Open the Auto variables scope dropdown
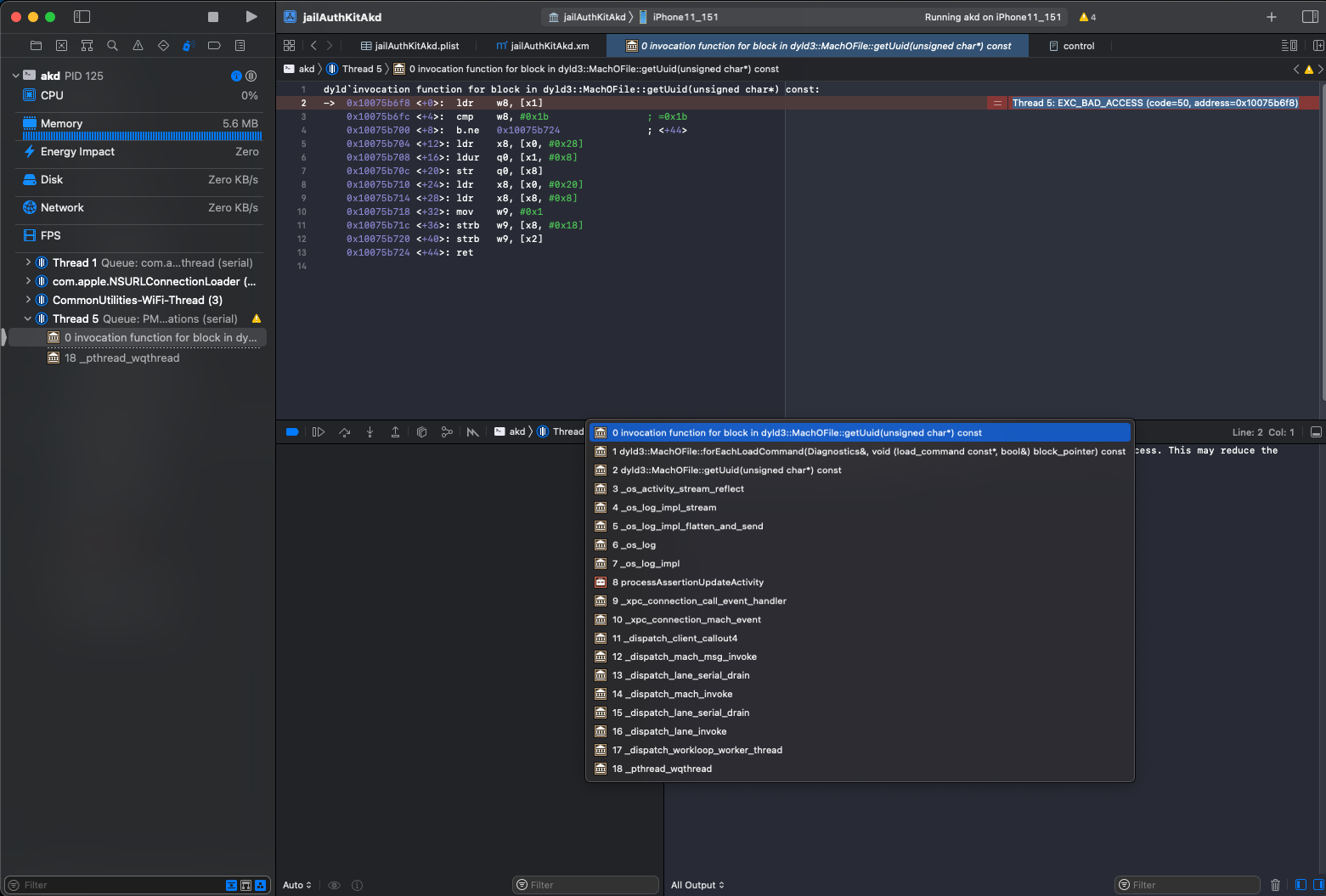 (x=297, y=885)
